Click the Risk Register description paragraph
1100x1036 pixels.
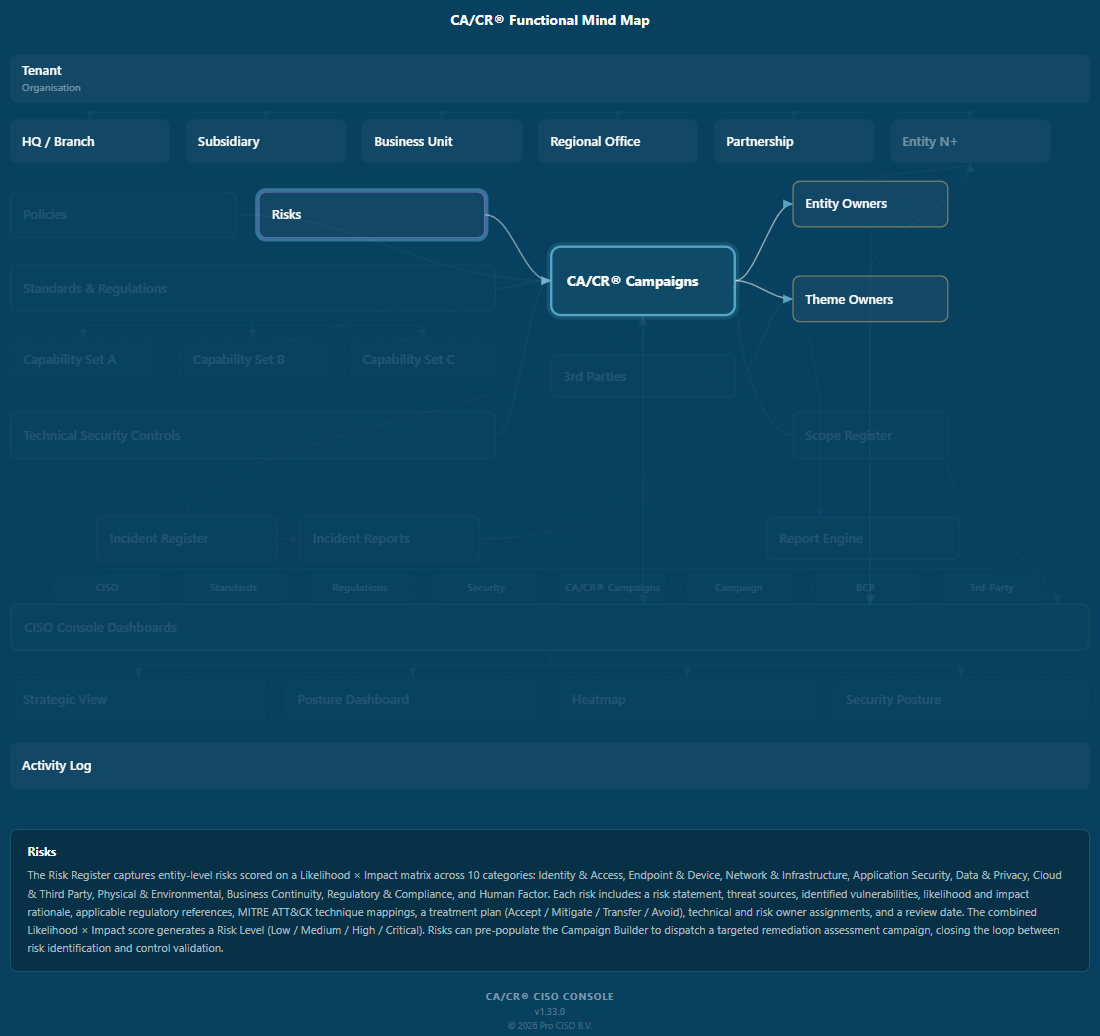click(x=544, y=912)
